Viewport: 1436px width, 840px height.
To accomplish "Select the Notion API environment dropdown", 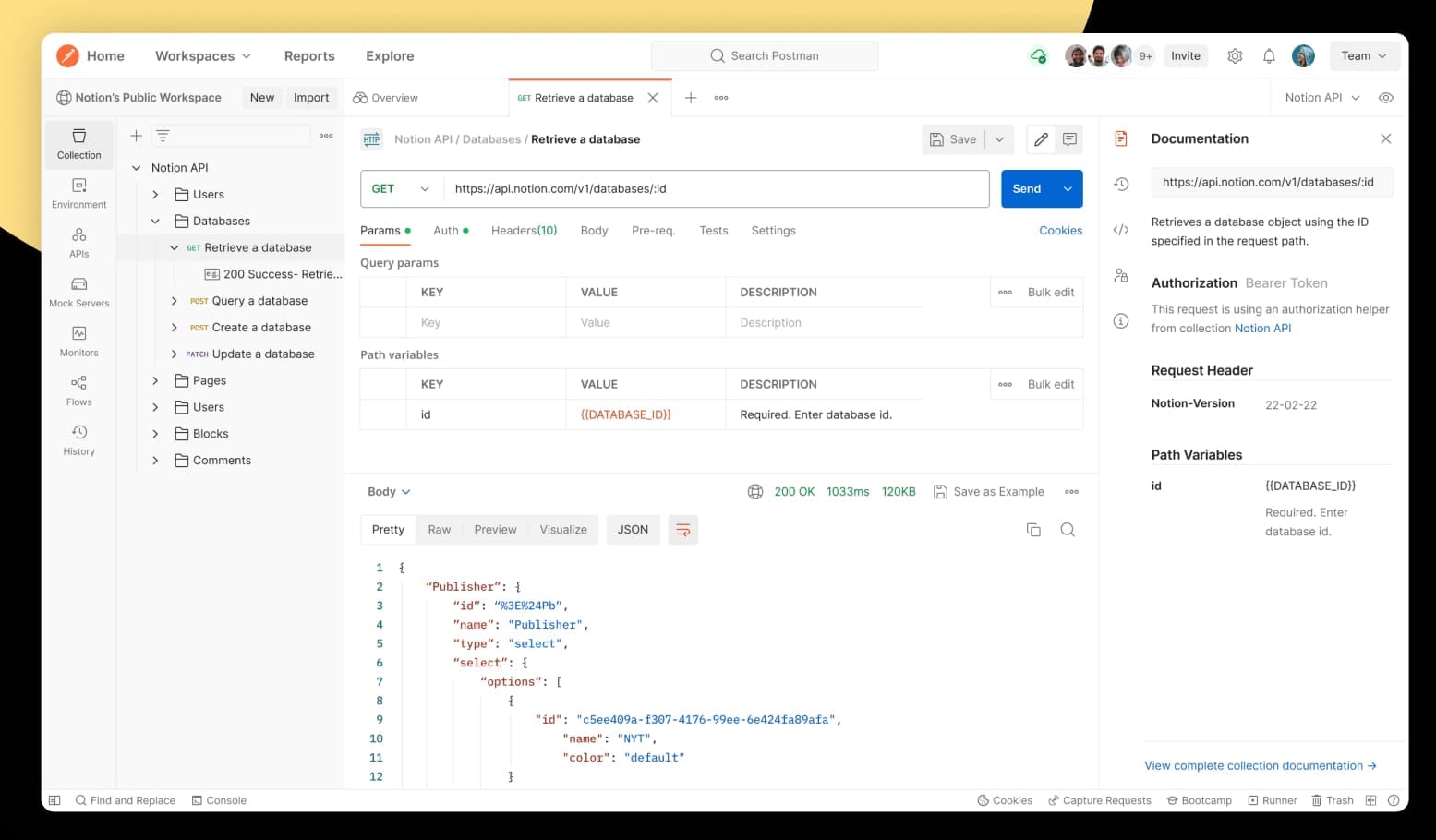I will pos(1322,98).
